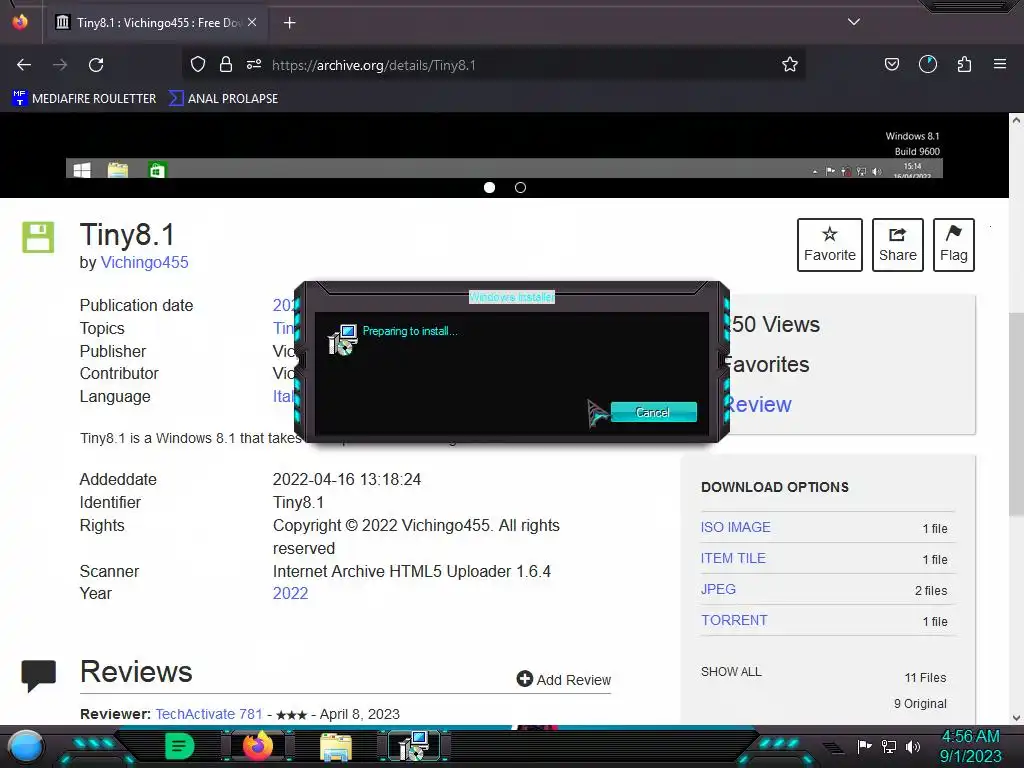This screenshot has width=1024, height=768.
Task: Select the first carousel dot
Action: tap(489, 187)
